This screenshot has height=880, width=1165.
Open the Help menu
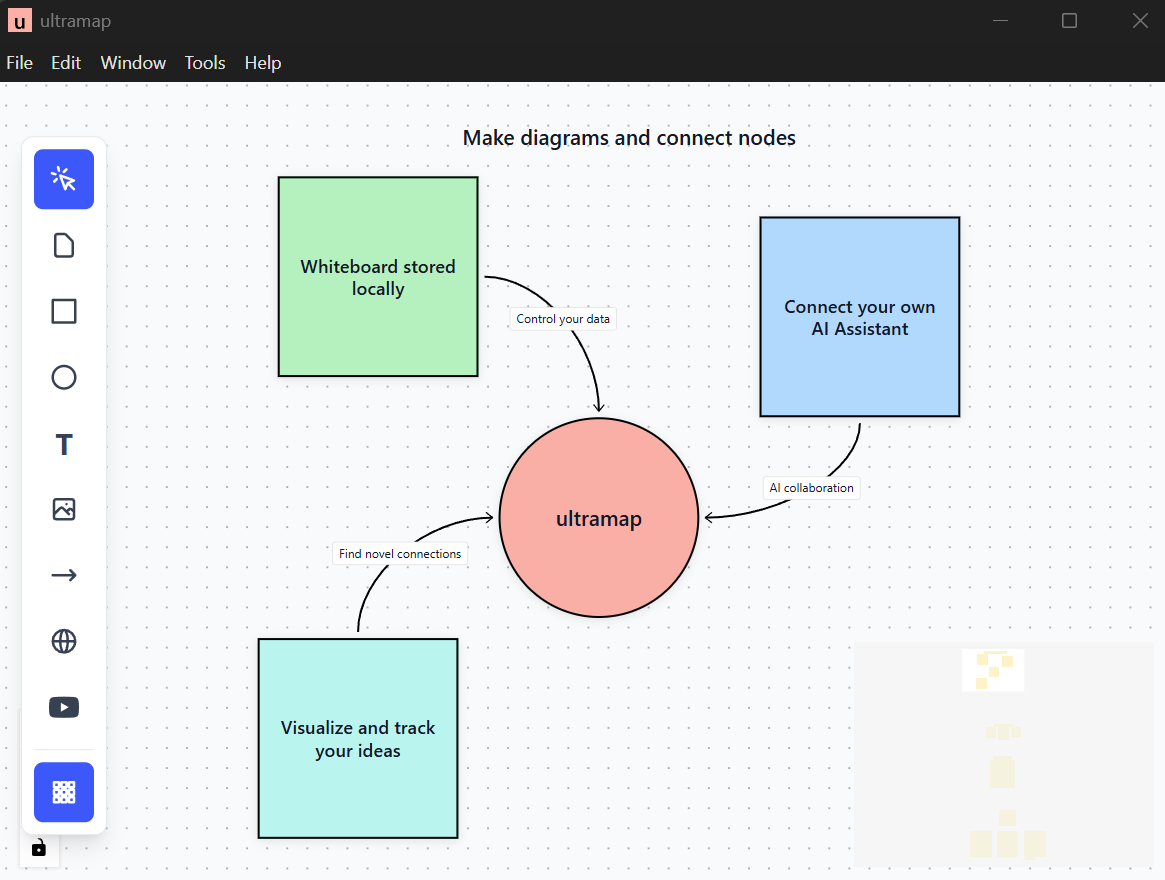(x=263, y=62)
